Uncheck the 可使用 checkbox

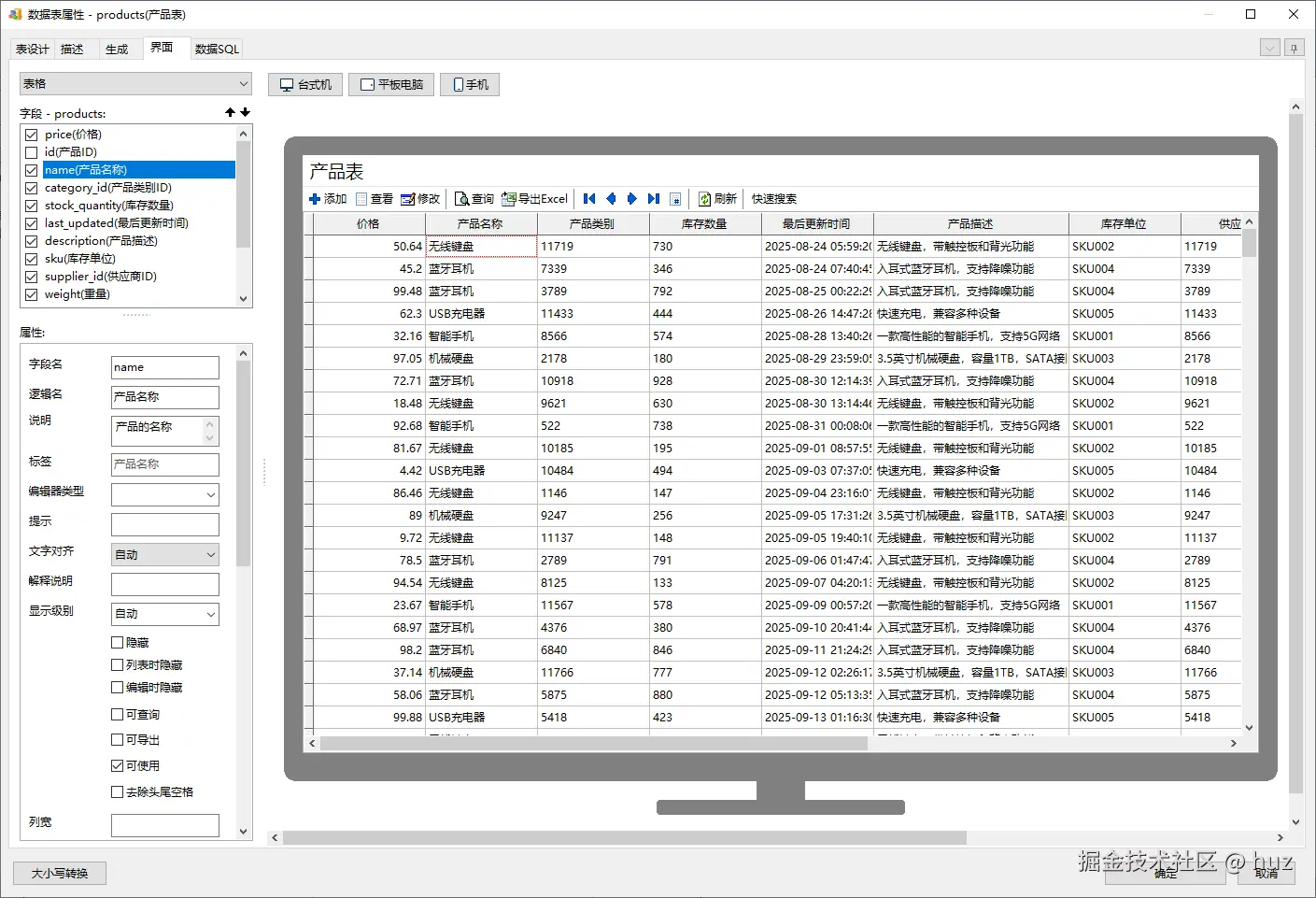118,766
